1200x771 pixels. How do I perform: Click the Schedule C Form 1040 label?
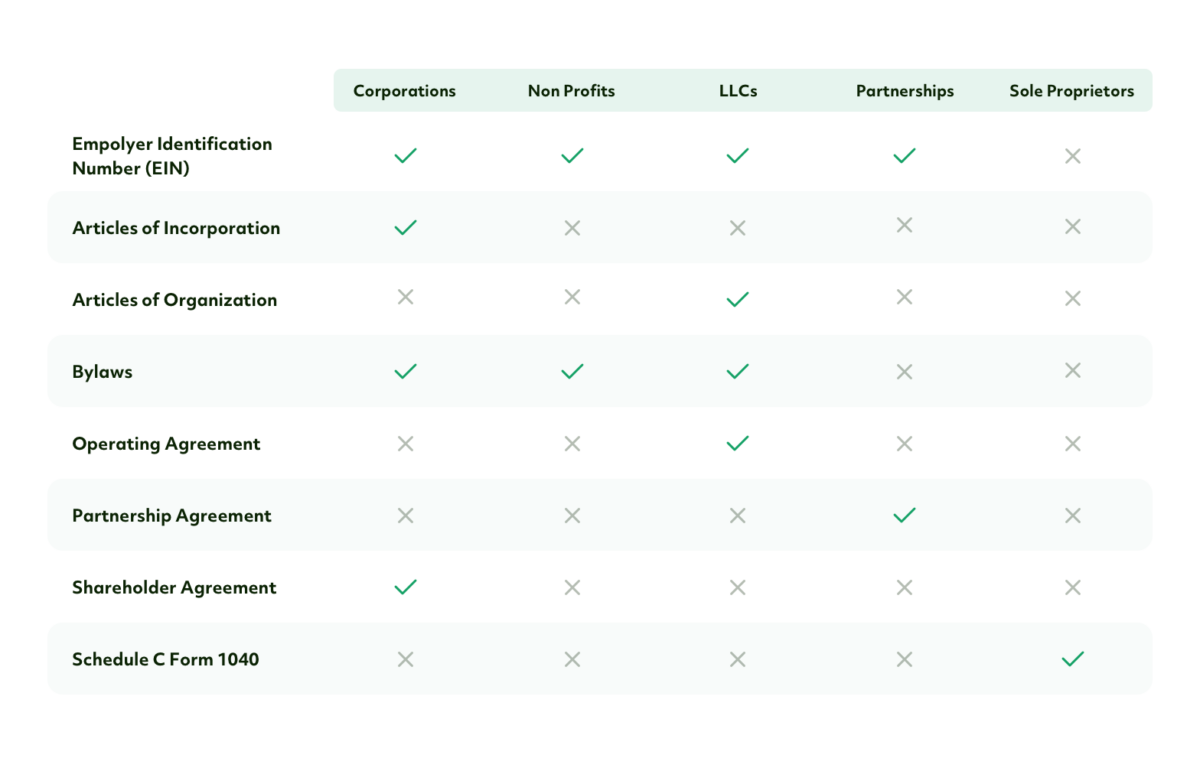point(165,659)
